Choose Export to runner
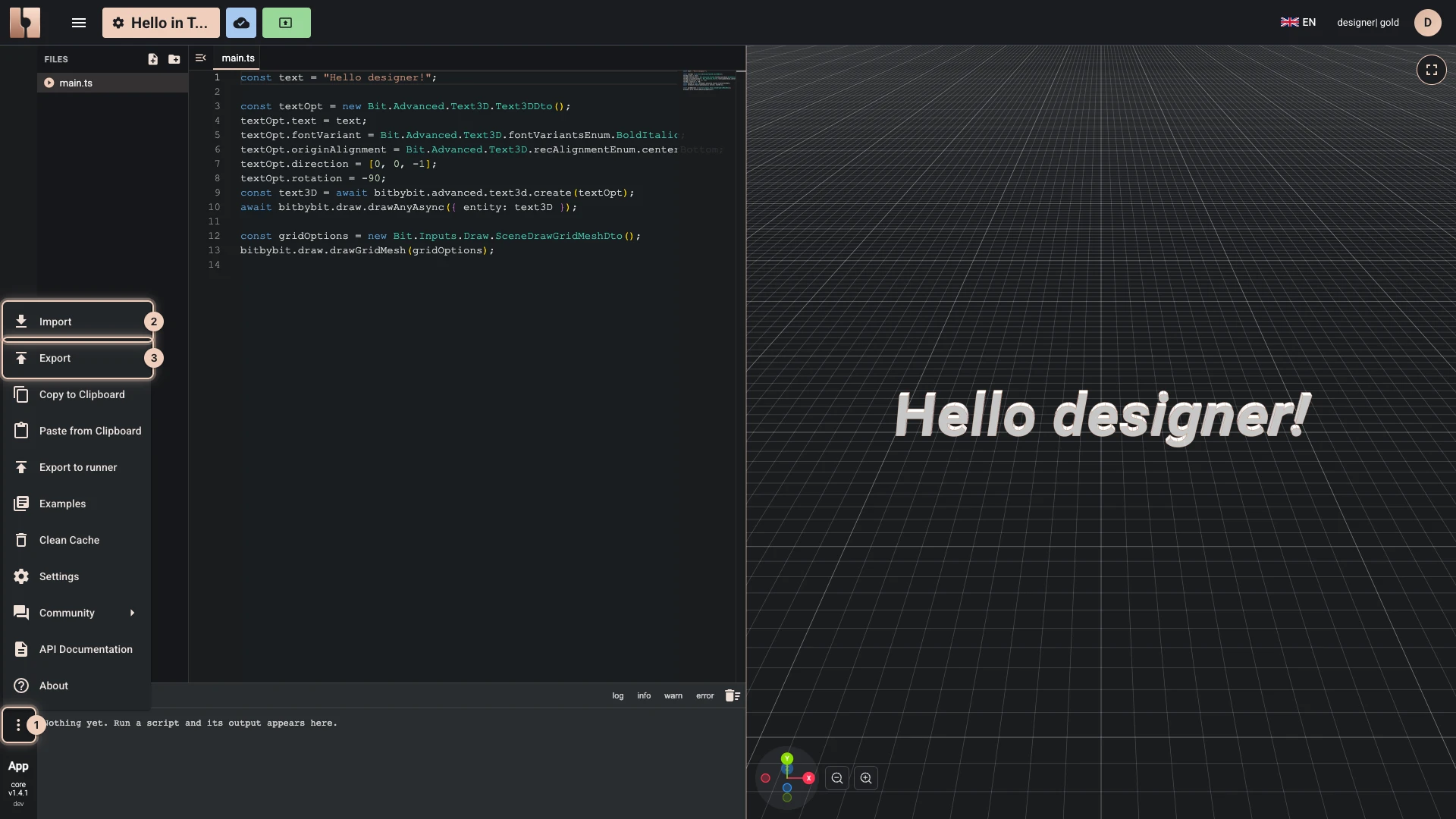1456x819 pixels. click(x=77, y=467)
